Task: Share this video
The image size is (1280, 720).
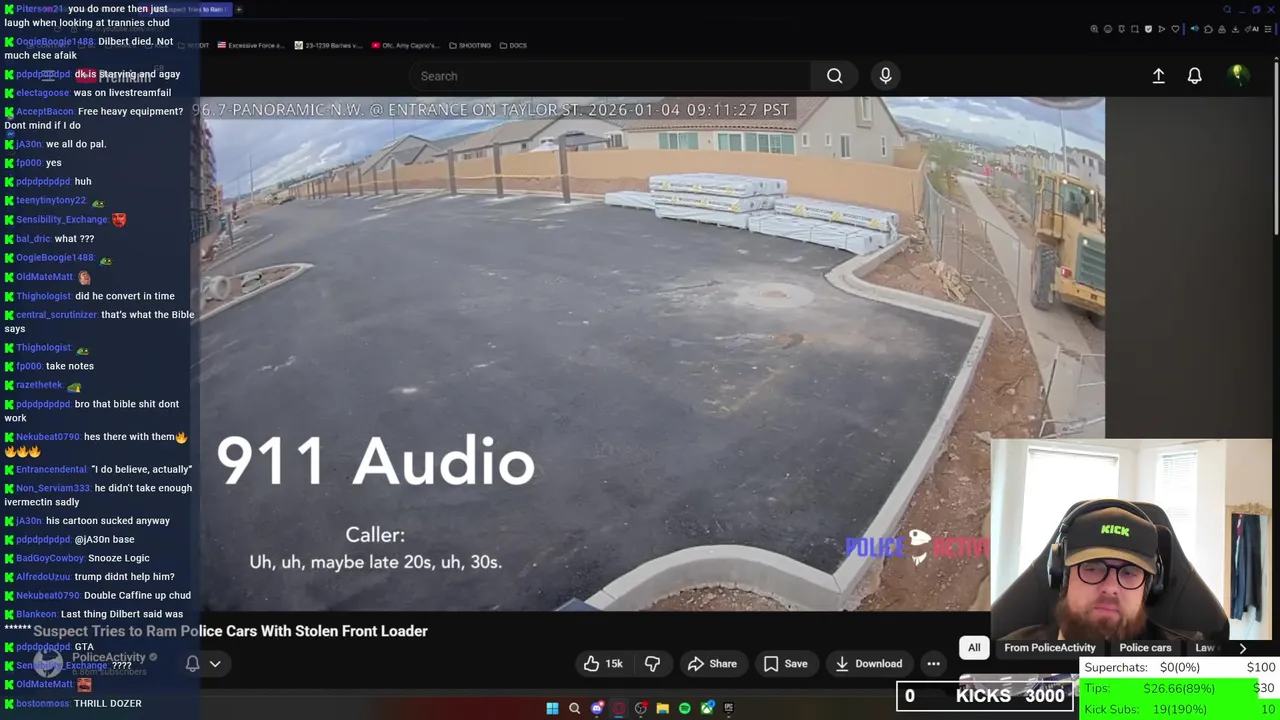Action: tap(711, 664)
